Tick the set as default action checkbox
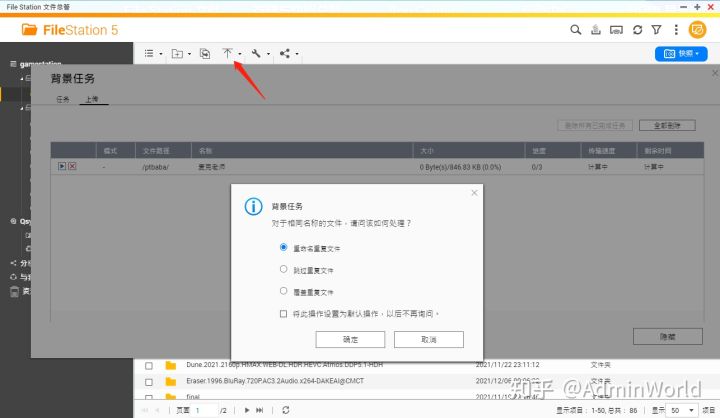This screenshot has height=418, width=720. point(284,313)
